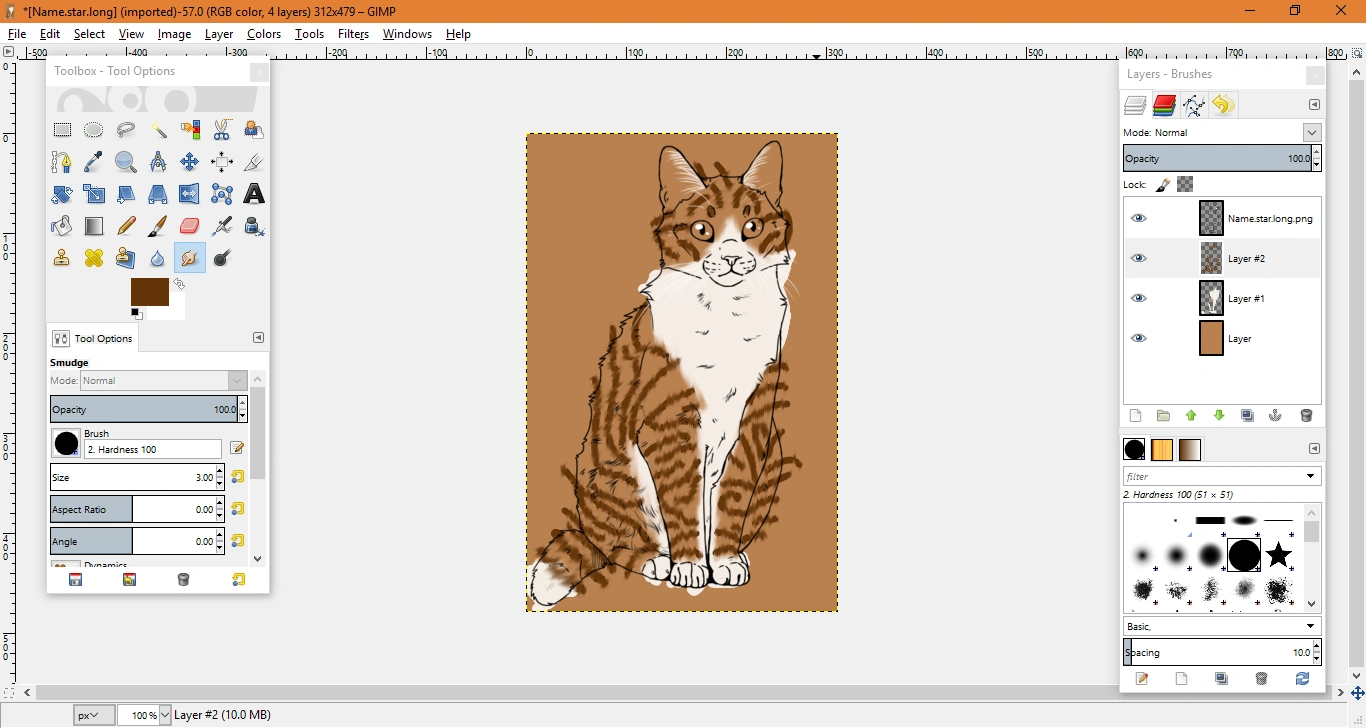Raise the selected layer
This screenshot has height=728, width=1366.
click(1191, 416)
